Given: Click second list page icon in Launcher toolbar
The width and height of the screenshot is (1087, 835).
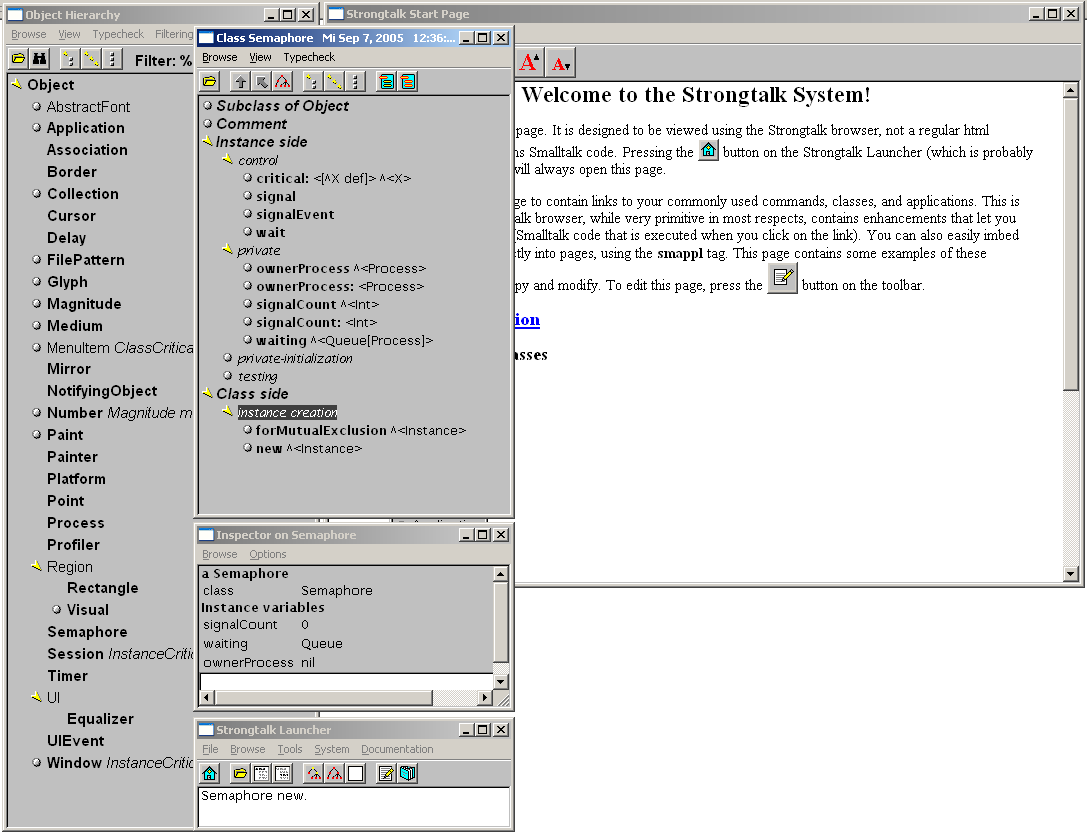Looking at the screenshot, I should point(283,773).
